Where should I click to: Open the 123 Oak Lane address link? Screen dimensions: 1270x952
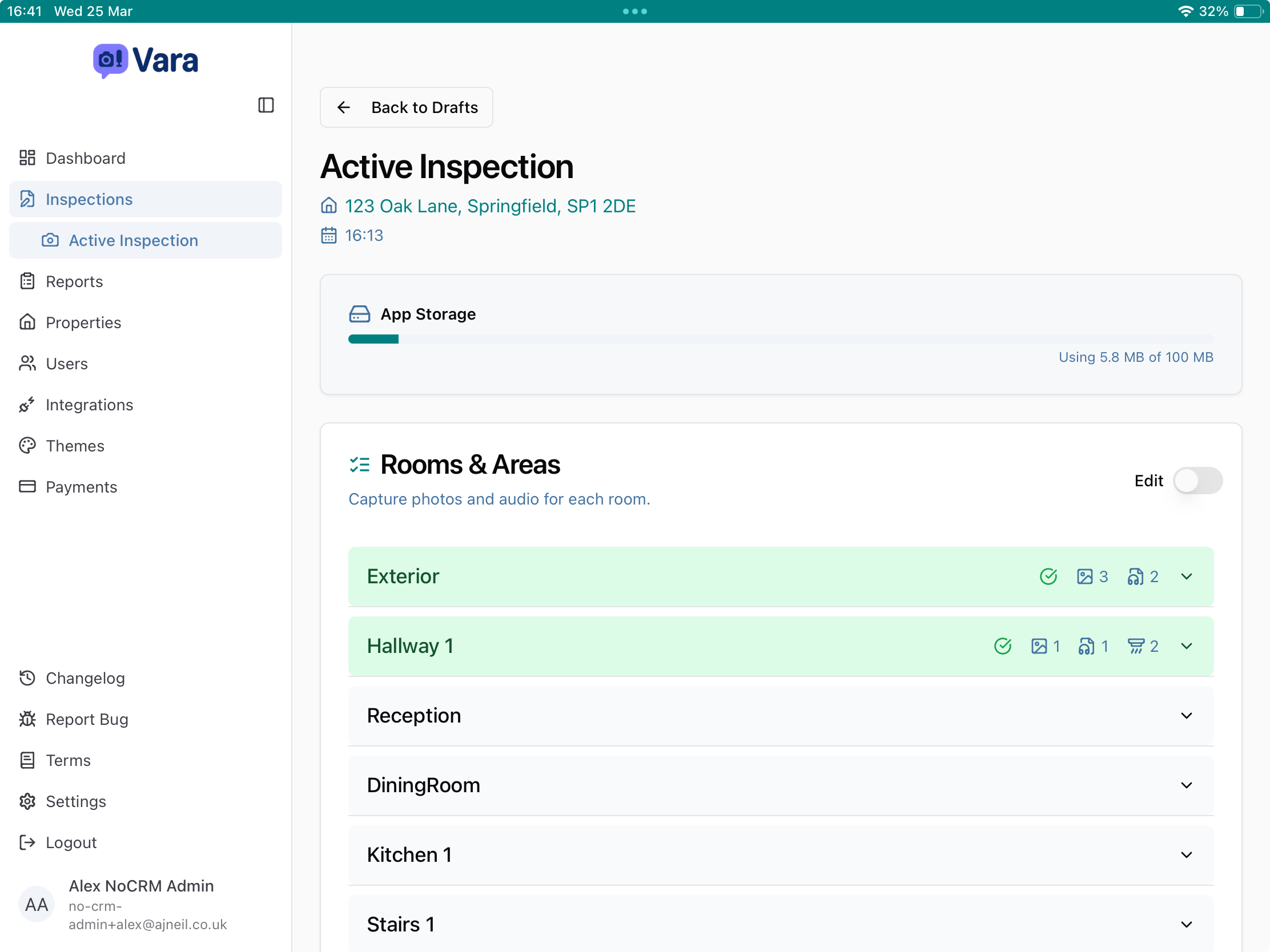(x=490, y=205)
